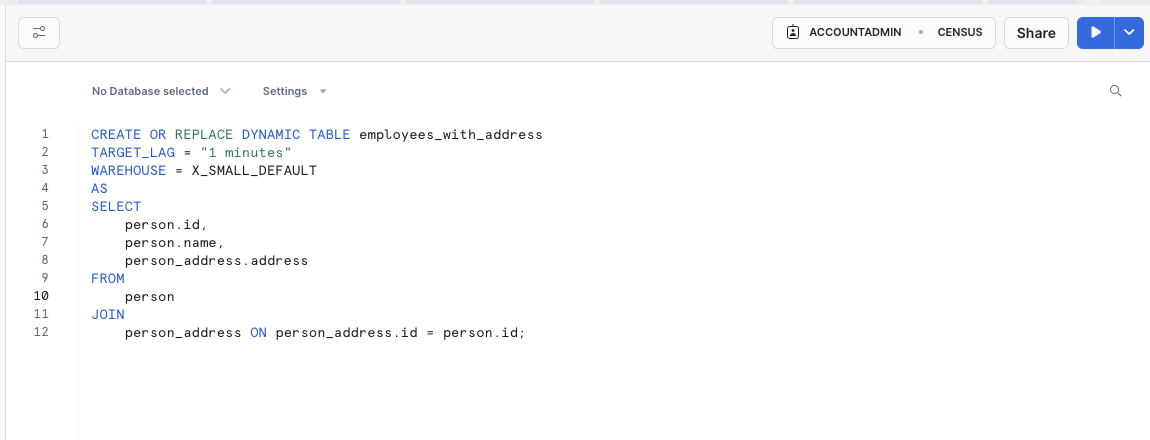
Task: Open the Settings dropdown
Action: (x=294, y=91)
